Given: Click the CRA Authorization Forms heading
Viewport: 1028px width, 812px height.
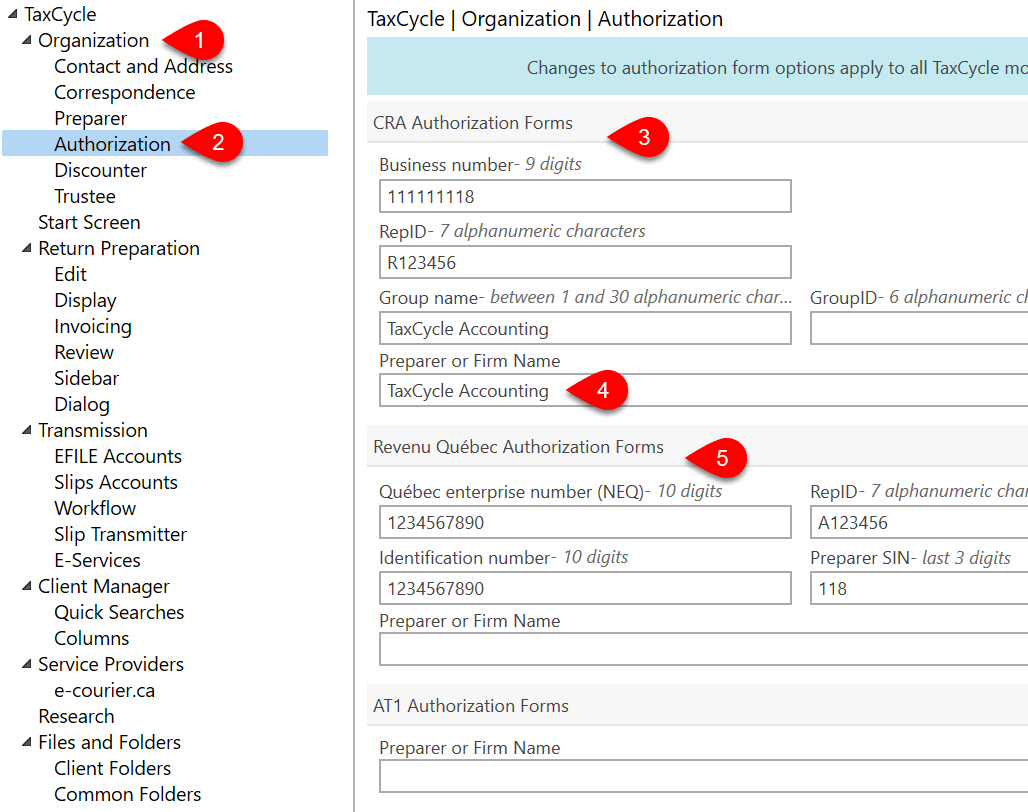Looking at the screenshot, I should click(473, 123).
